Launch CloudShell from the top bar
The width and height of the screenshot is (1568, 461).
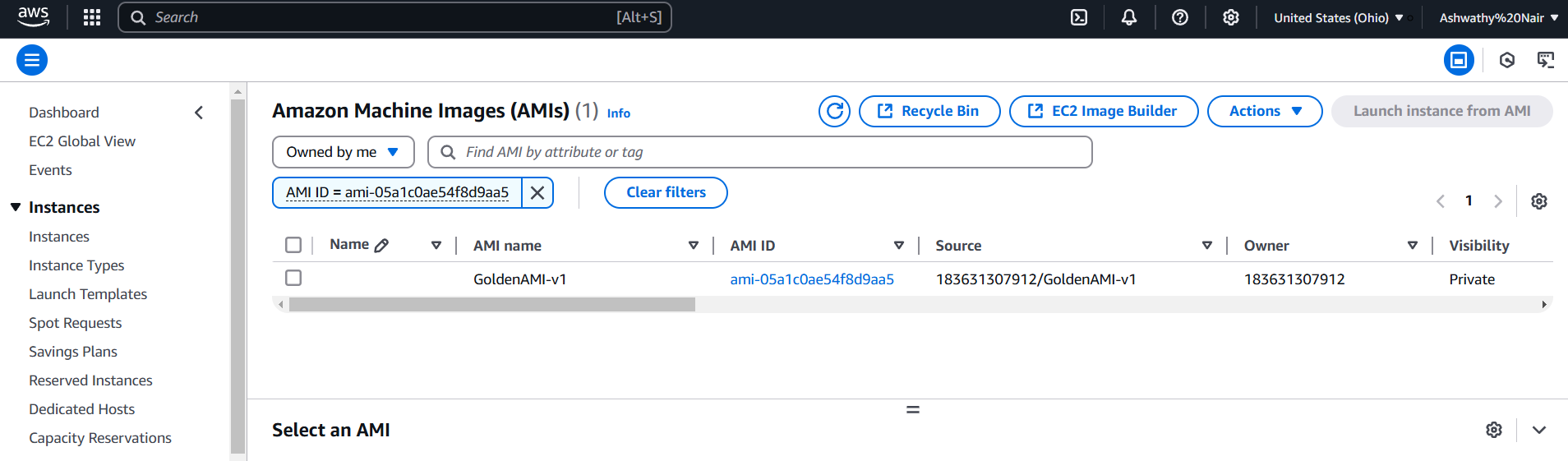point(1079,17)
